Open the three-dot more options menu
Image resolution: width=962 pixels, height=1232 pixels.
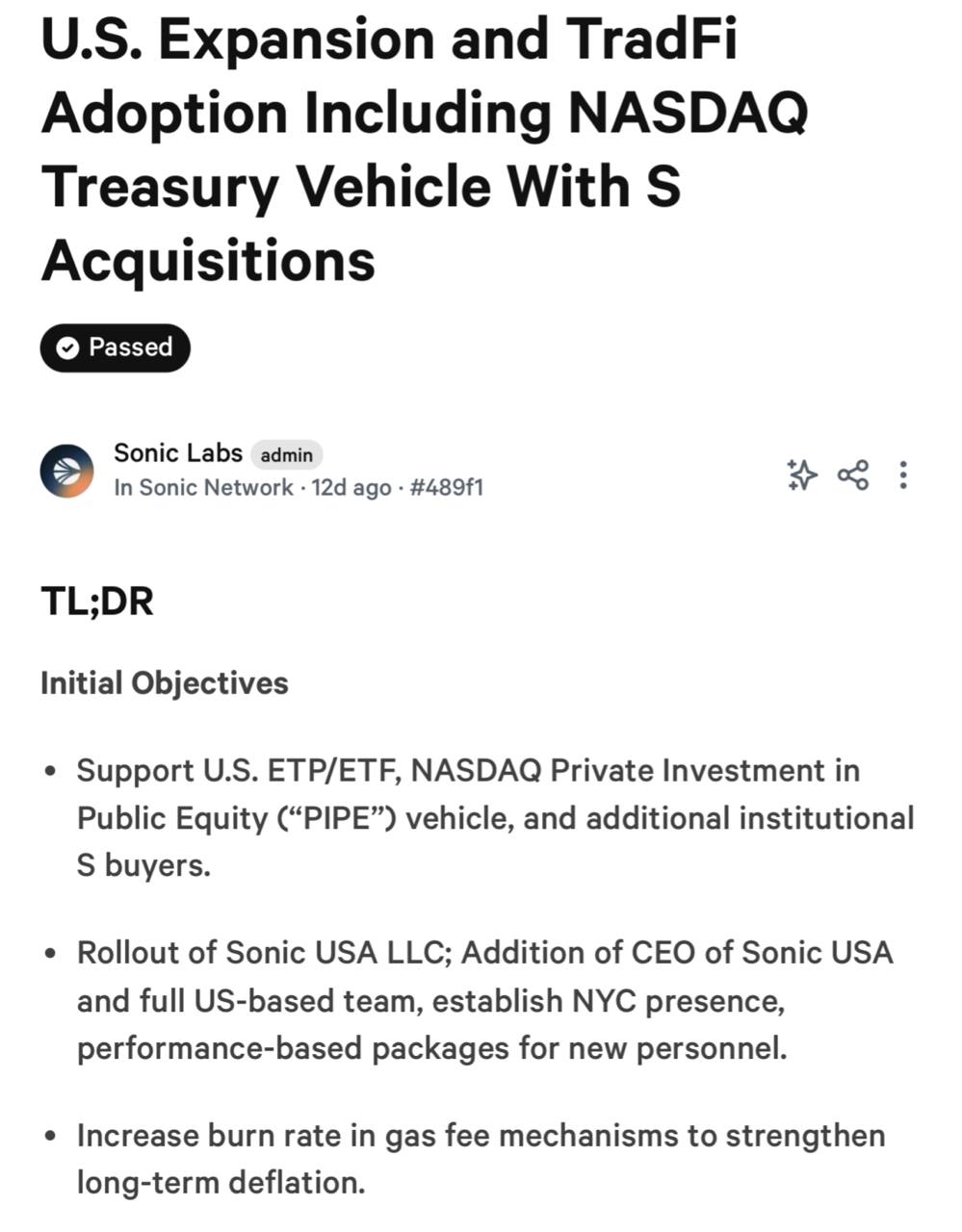[902, 475]
